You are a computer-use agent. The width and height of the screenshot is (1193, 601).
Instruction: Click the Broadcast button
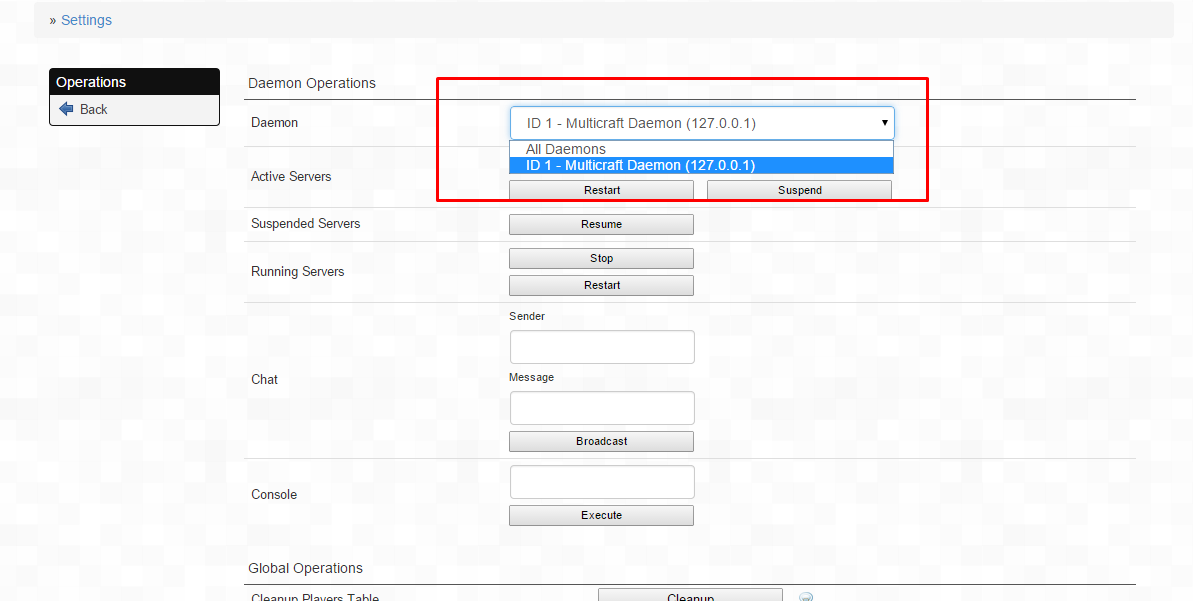pyautogui.click(x=601, y=441)
